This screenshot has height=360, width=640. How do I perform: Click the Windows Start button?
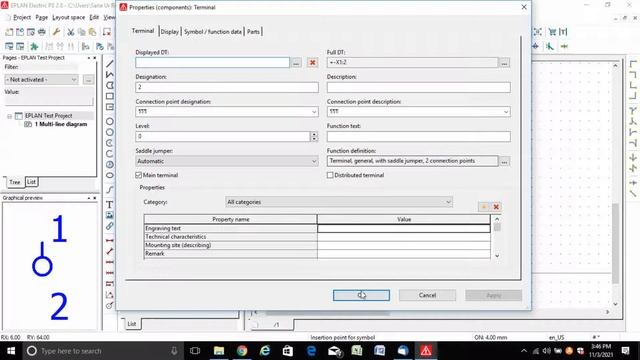pos(11,351)
